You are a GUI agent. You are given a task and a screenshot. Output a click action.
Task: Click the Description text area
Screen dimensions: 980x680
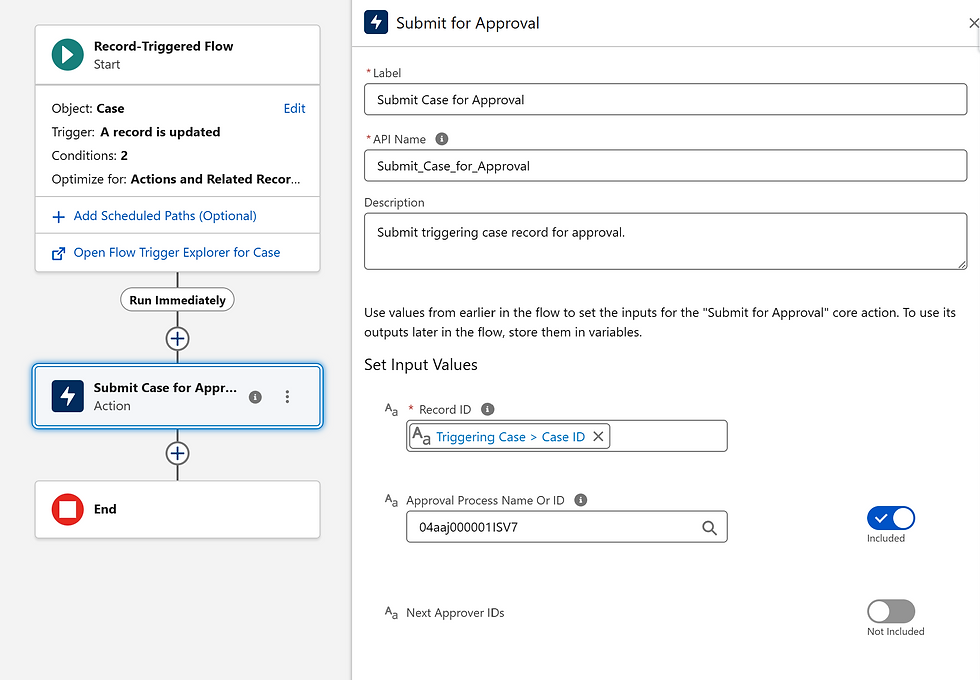665,241
